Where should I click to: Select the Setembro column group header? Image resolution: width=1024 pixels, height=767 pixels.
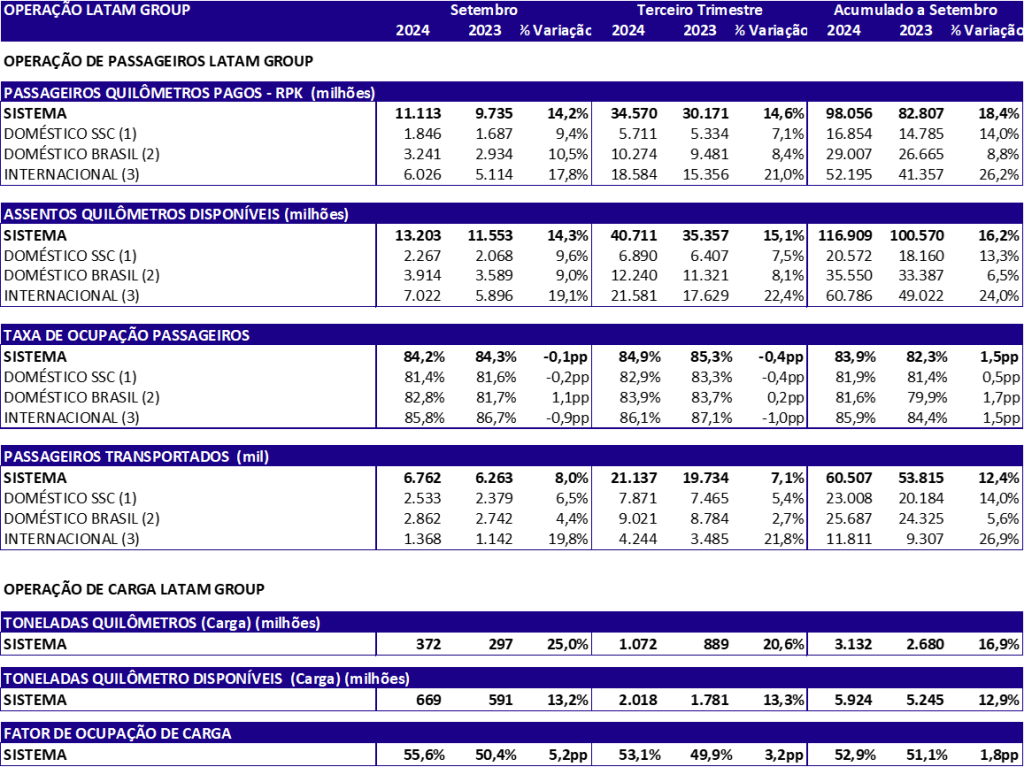pyautogui.click(x=484, y=10)
